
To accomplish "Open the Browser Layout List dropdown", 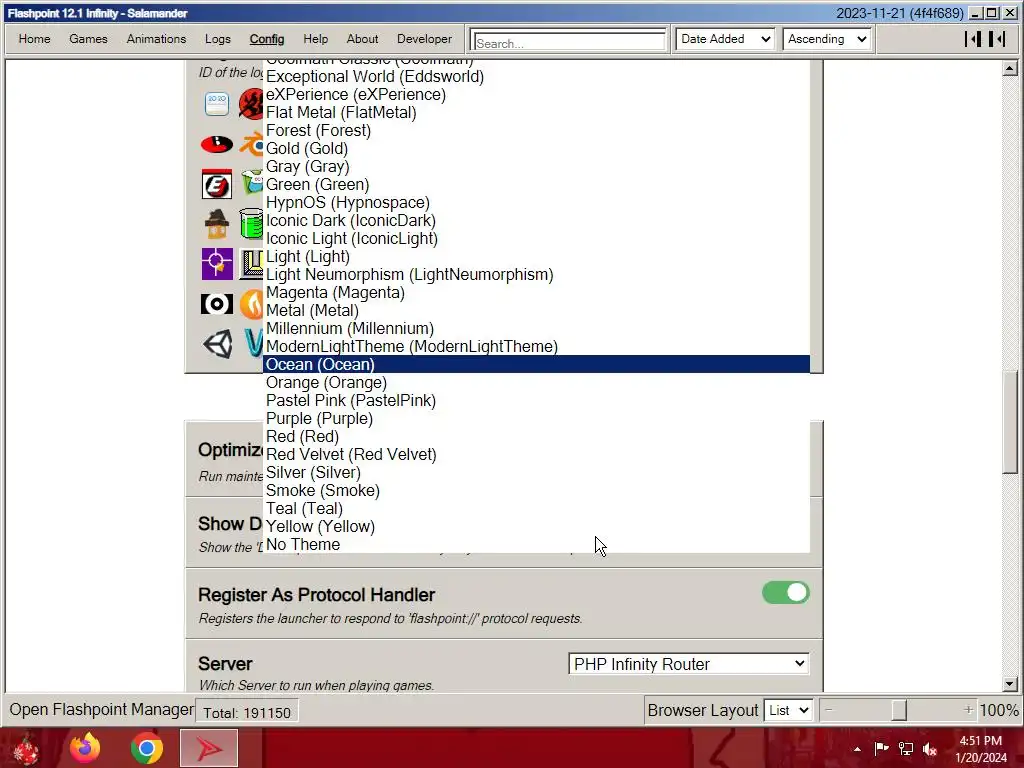I will [788, 710].
